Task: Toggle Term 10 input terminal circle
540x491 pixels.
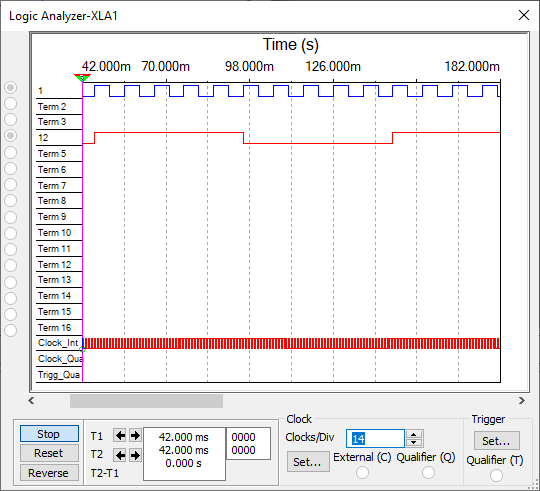Action: pyautogui.click(x=11, y=233)
